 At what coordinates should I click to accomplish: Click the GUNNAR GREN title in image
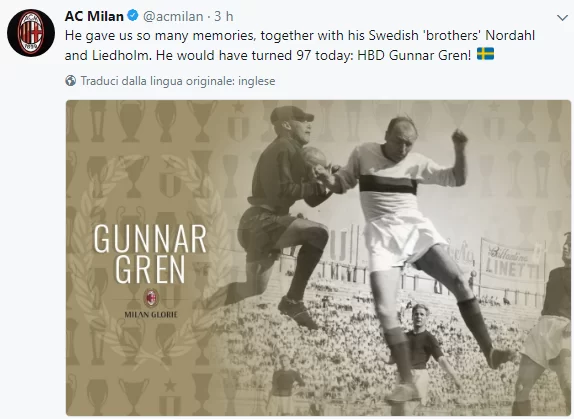point(150,254)
